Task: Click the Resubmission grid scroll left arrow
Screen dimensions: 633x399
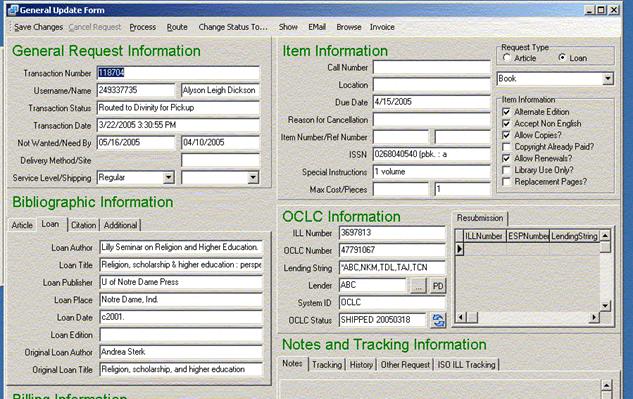Action: point(461,317)
